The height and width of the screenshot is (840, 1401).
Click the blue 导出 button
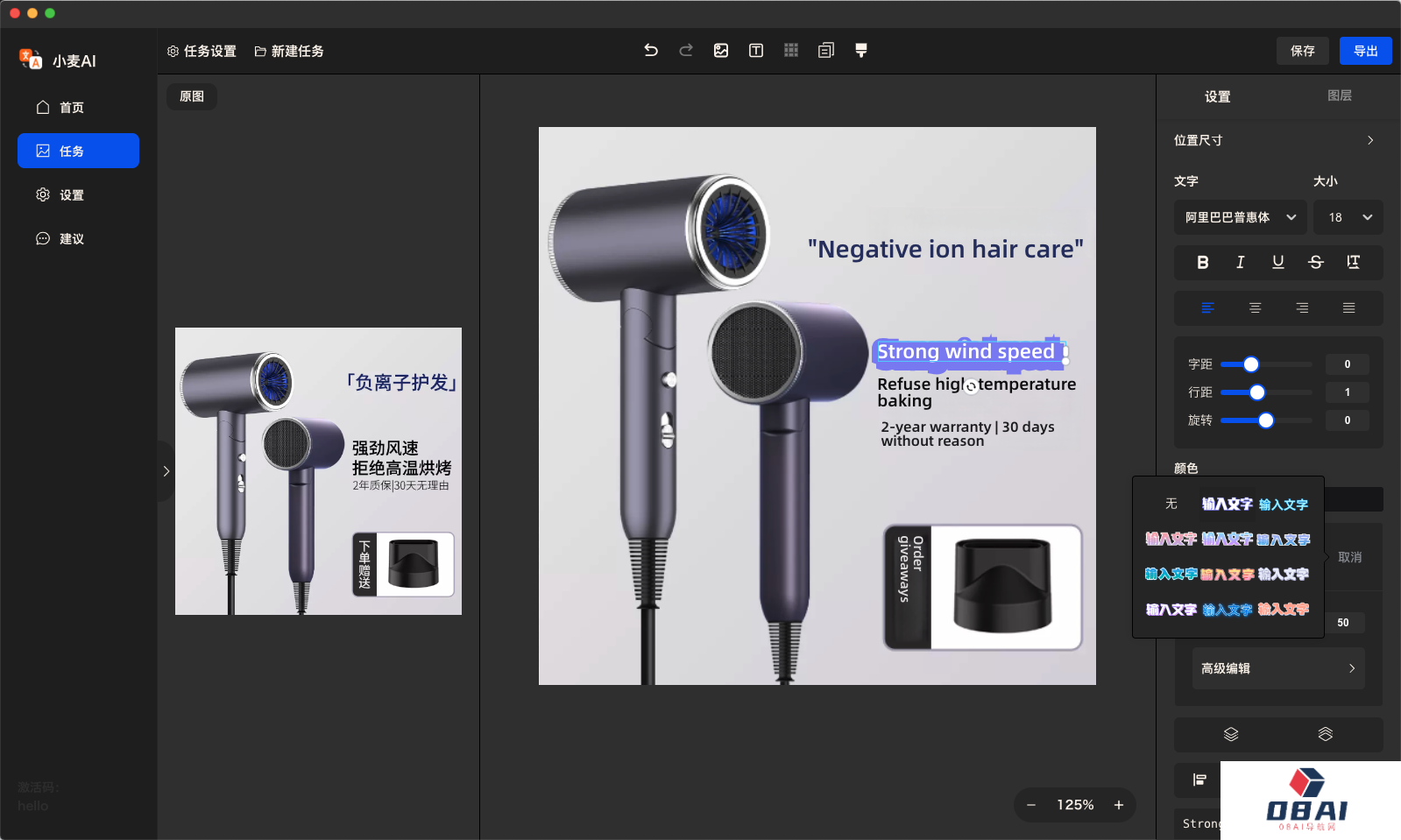click(x=1365, y=51)
